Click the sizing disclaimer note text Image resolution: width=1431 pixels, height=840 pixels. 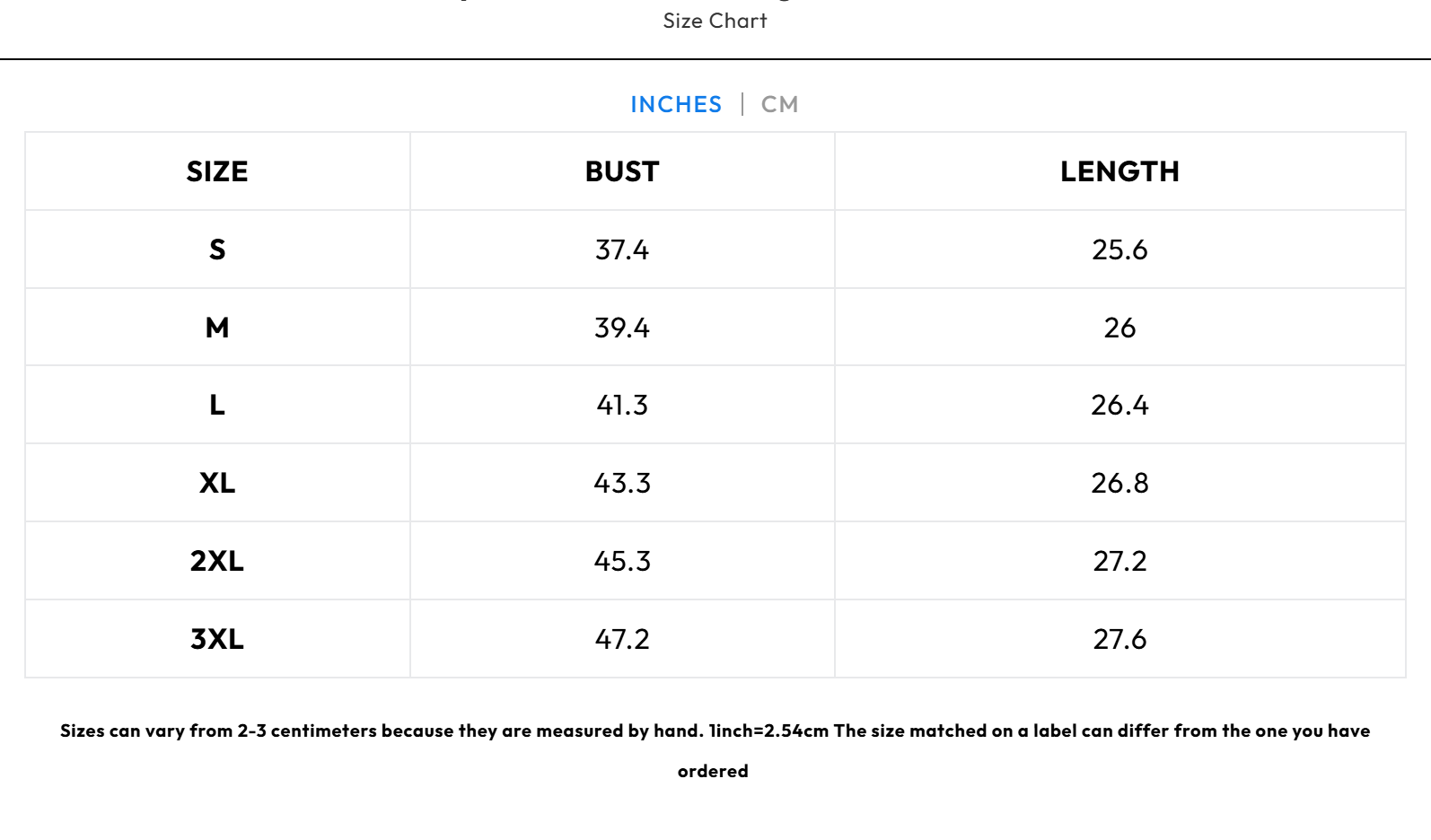pos(715,731)
